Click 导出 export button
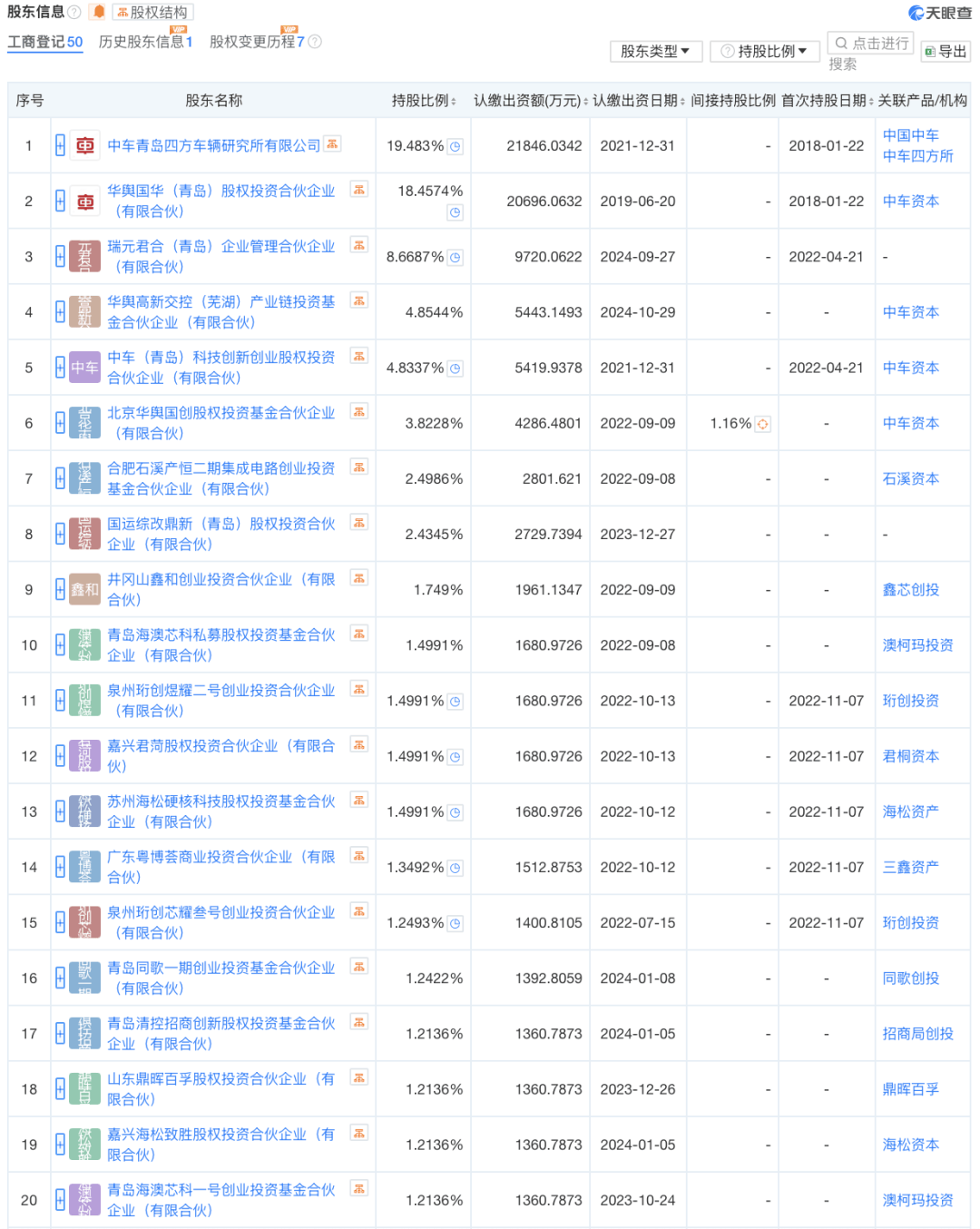The height and width of the screenshot is (1229, 980). tap(946, 52)
